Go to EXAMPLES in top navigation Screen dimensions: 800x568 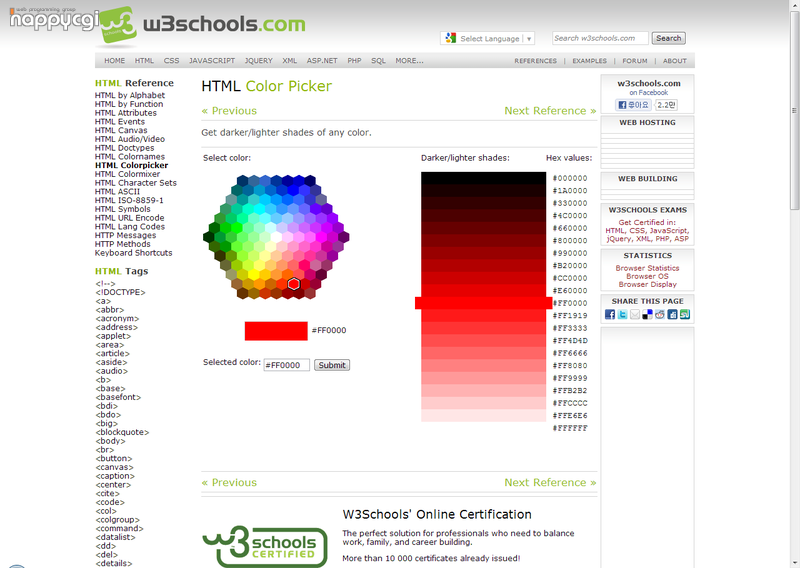(x=589, y=61)
